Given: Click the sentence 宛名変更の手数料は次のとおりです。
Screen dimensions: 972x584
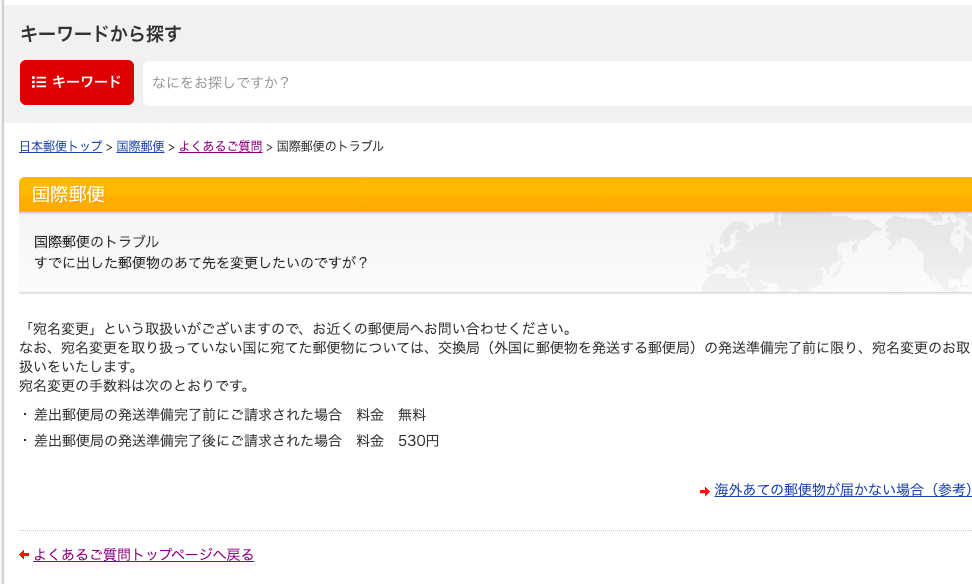Looking at the screenshot, I should point(135,386).
